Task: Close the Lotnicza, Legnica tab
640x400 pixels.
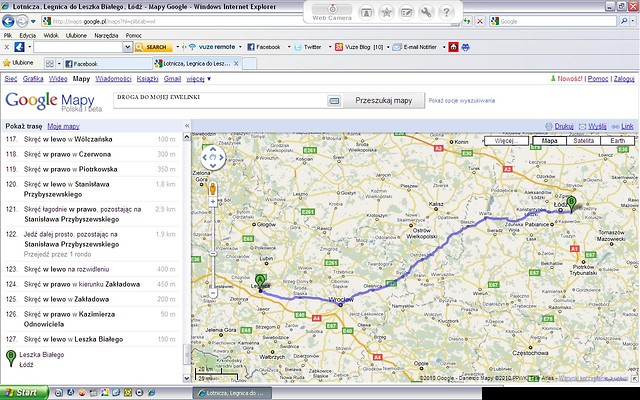Action: click(x=236, y=64)
